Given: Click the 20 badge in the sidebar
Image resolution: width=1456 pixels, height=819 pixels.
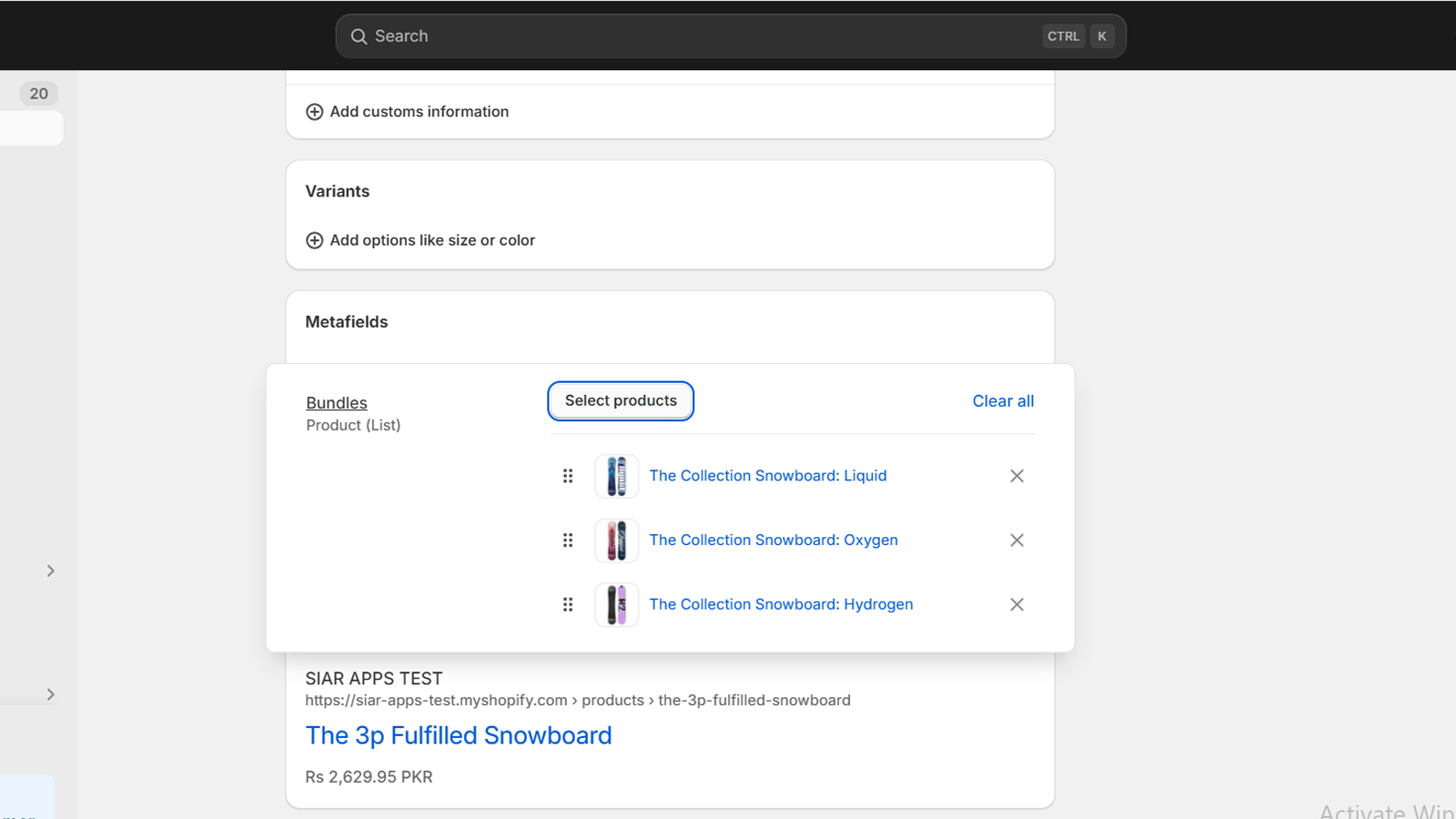Looking at the screenshot, I should click(38, 93).
